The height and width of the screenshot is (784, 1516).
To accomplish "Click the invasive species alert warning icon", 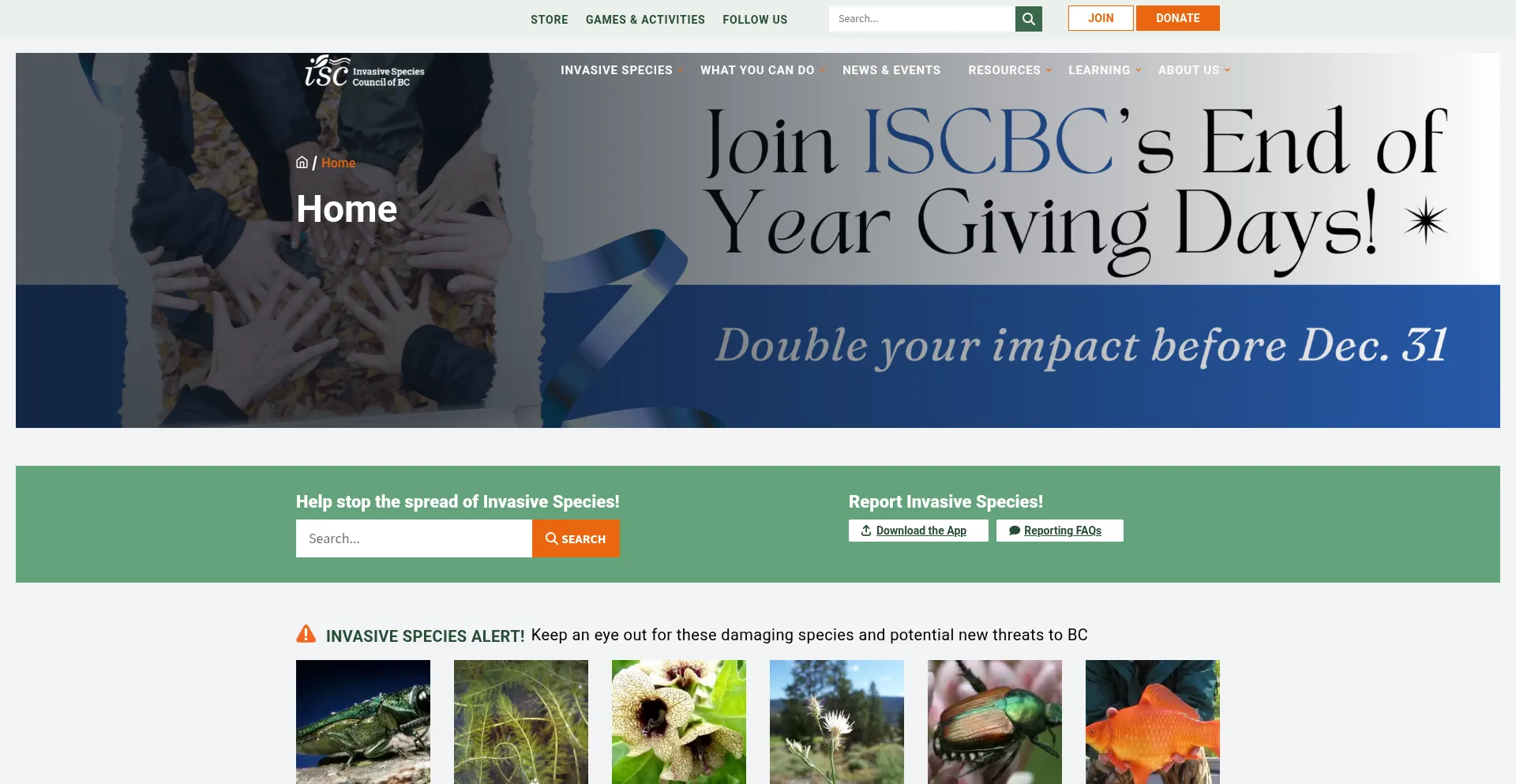I will (306, 634).
